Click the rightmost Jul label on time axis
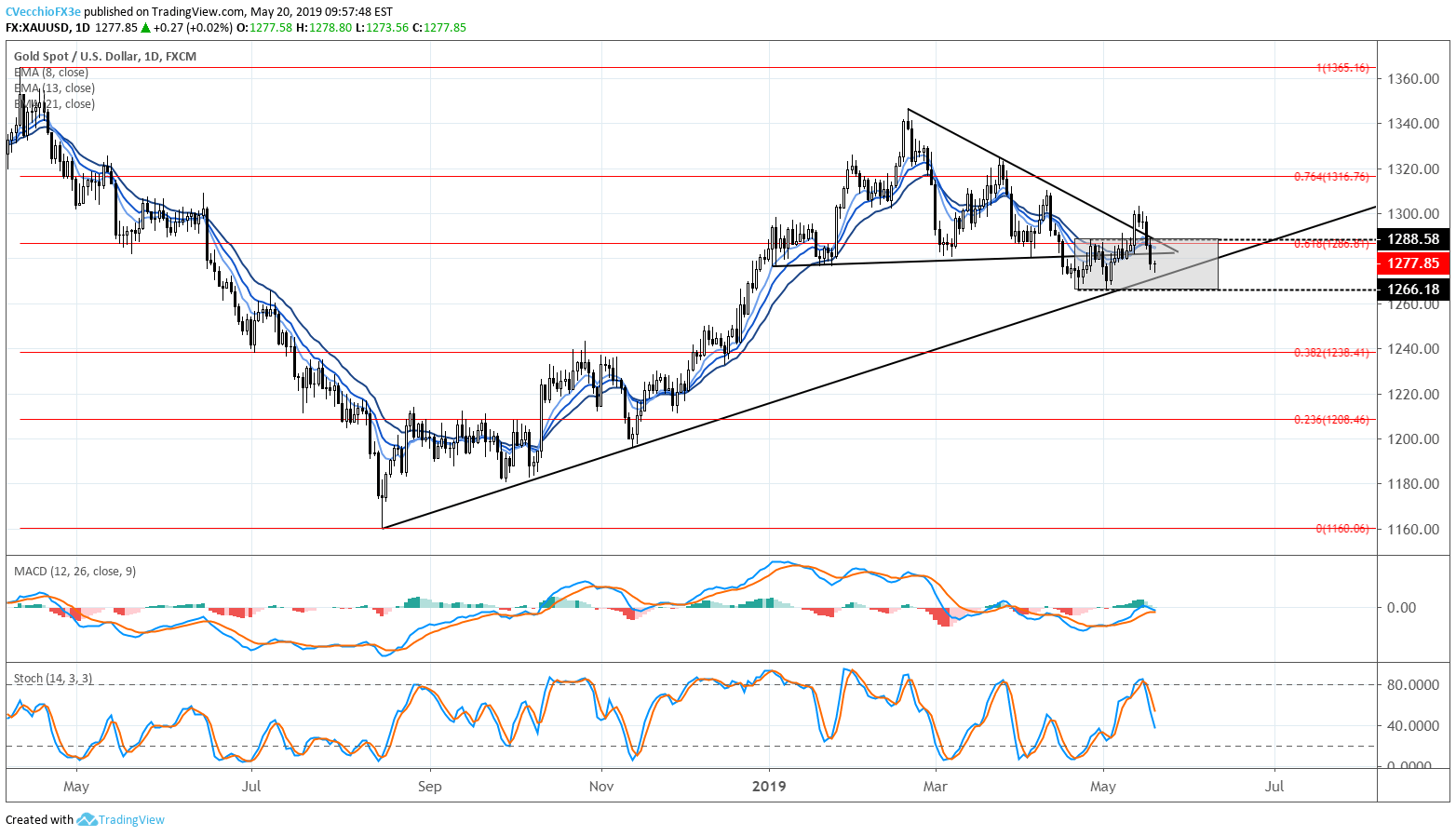Screen dimensions: 1456x836 point(1274,787)
